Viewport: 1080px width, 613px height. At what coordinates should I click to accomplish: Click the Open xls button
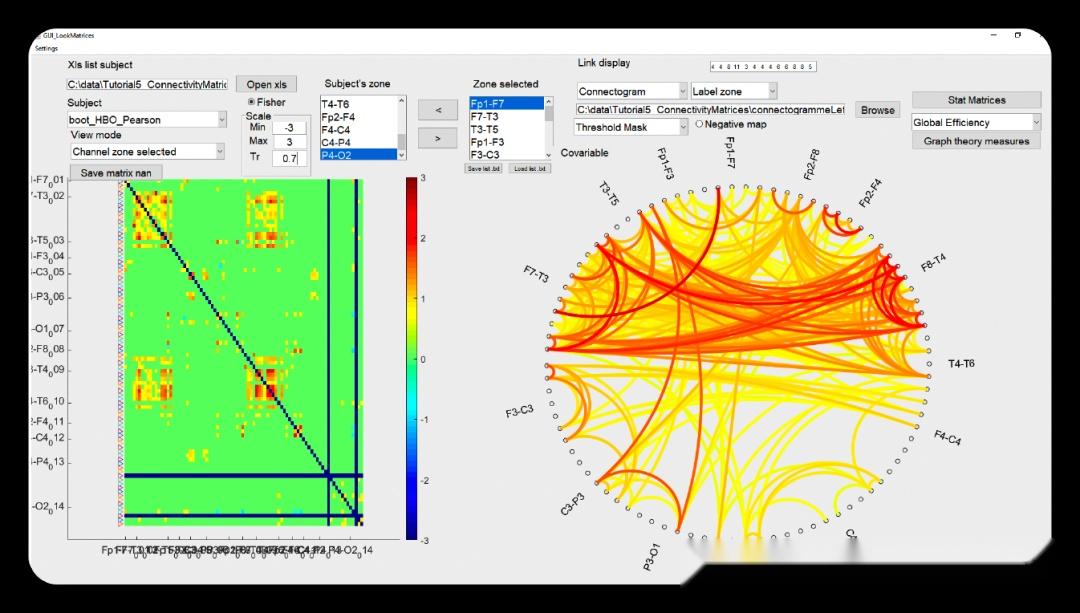267,84
